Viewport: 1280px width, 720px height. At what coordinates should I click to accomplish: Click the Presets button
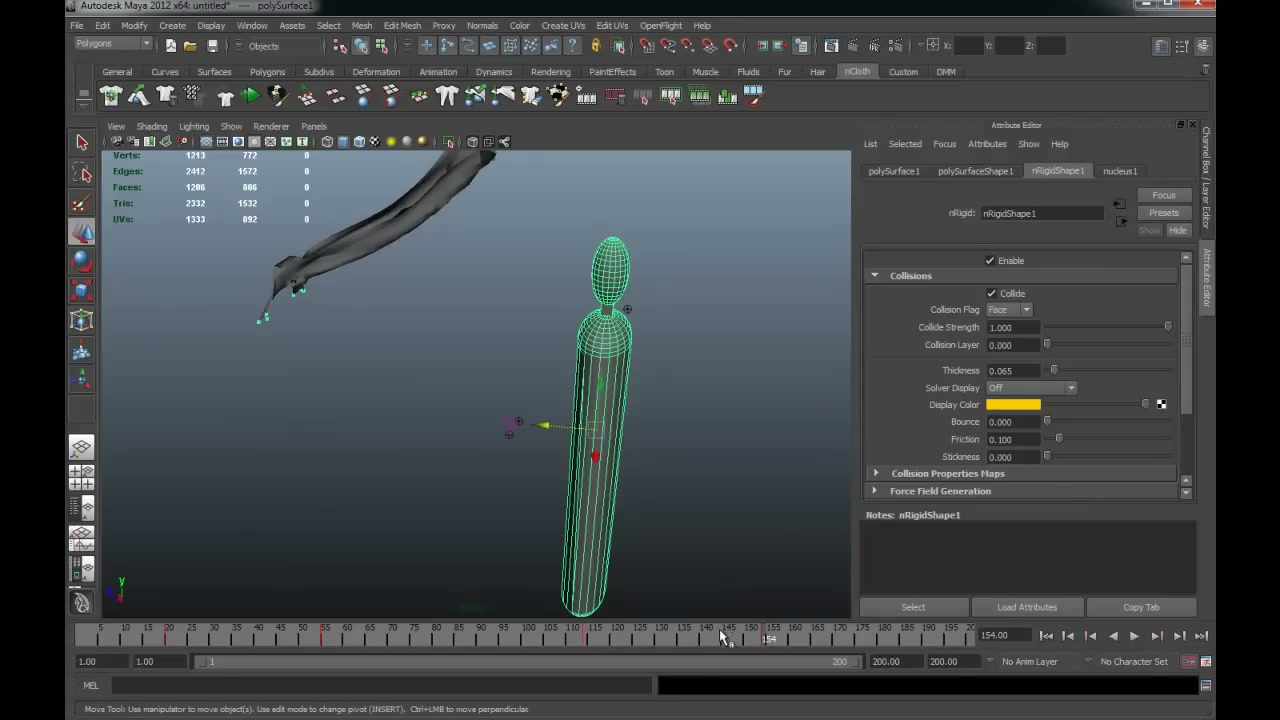[1164, 213]
